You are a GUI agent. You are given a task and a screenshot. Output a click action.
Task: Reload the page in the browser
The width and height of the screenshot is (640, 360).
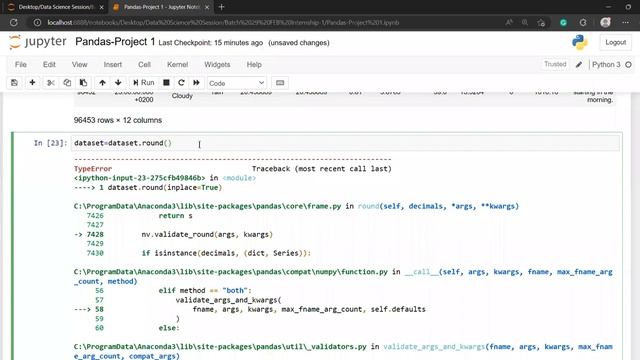point(13,22)
